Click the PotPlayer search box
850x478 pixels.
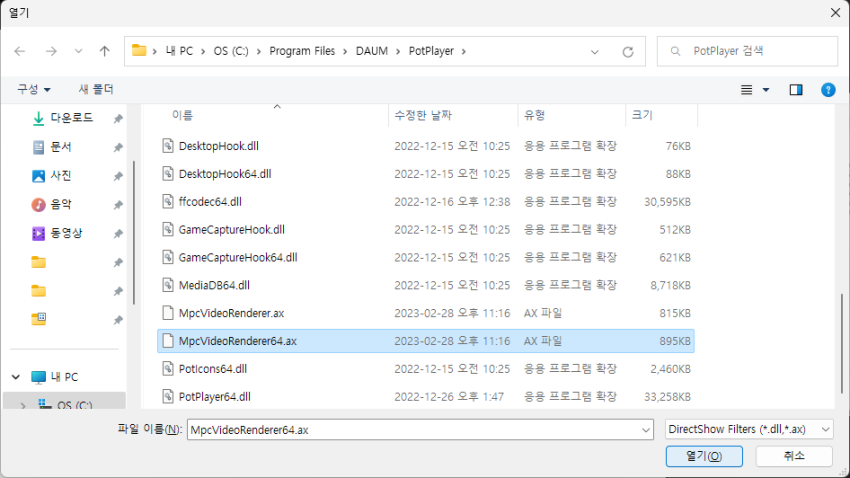point(747,51)
